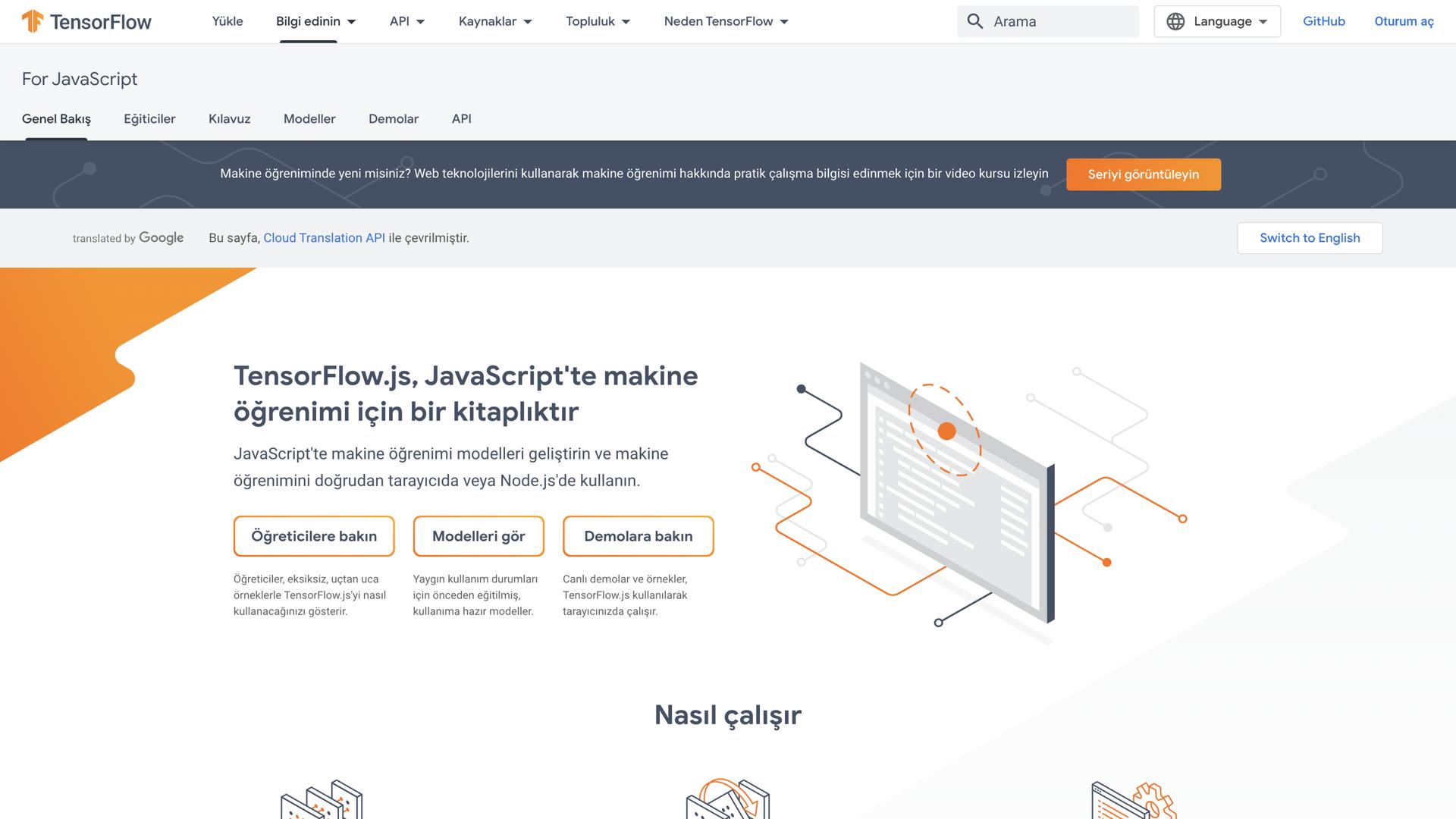Click Oturum aç to sign in

(x=1403, y=21)
